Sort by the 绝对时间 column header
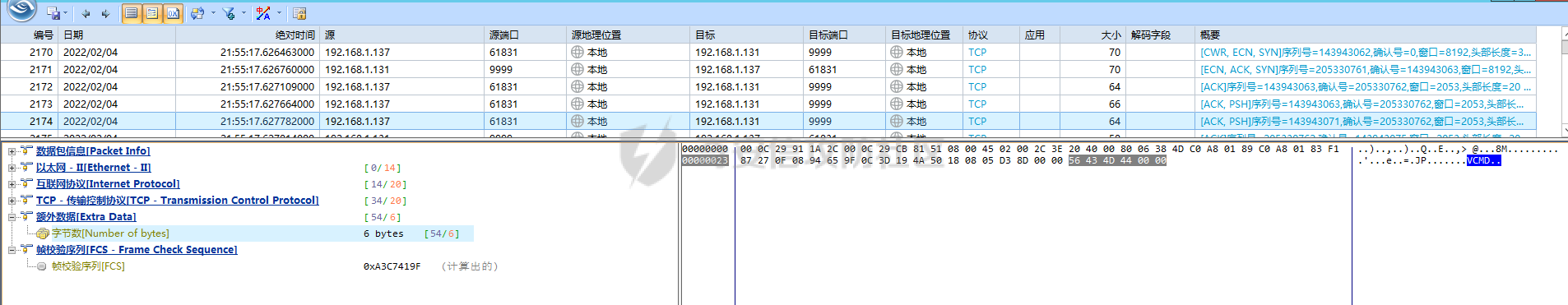1568x305 pixels. (x=248, y=35)
